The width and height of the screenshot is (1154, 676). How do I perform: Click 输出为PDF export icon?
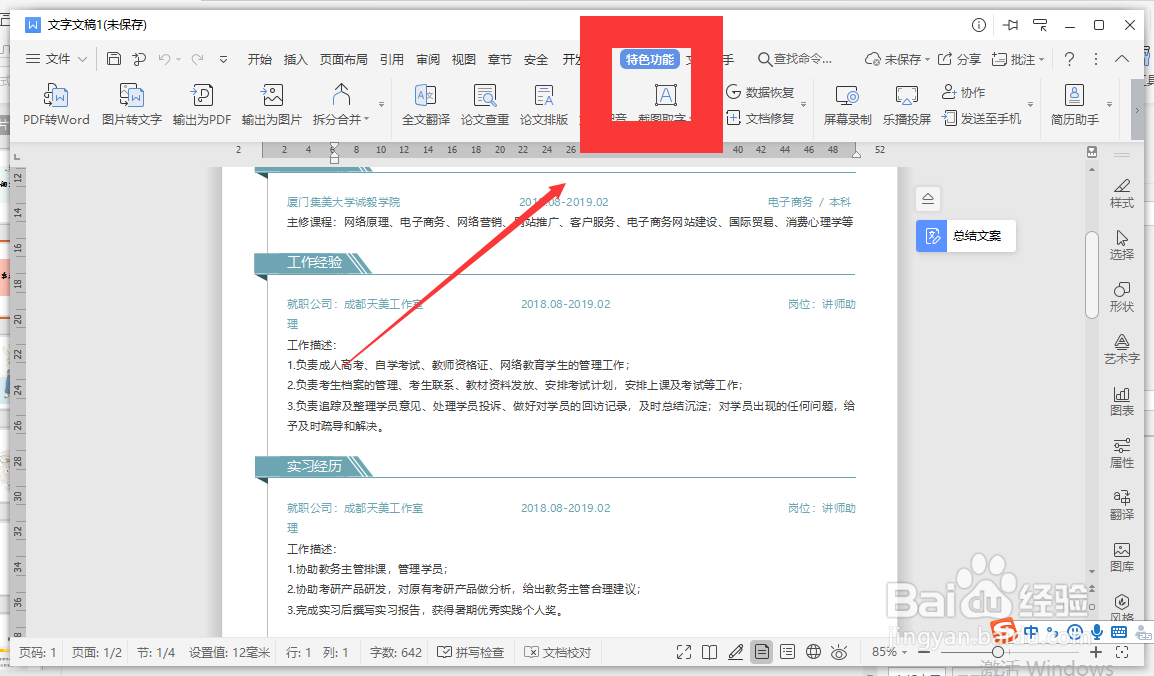point(202,104)
